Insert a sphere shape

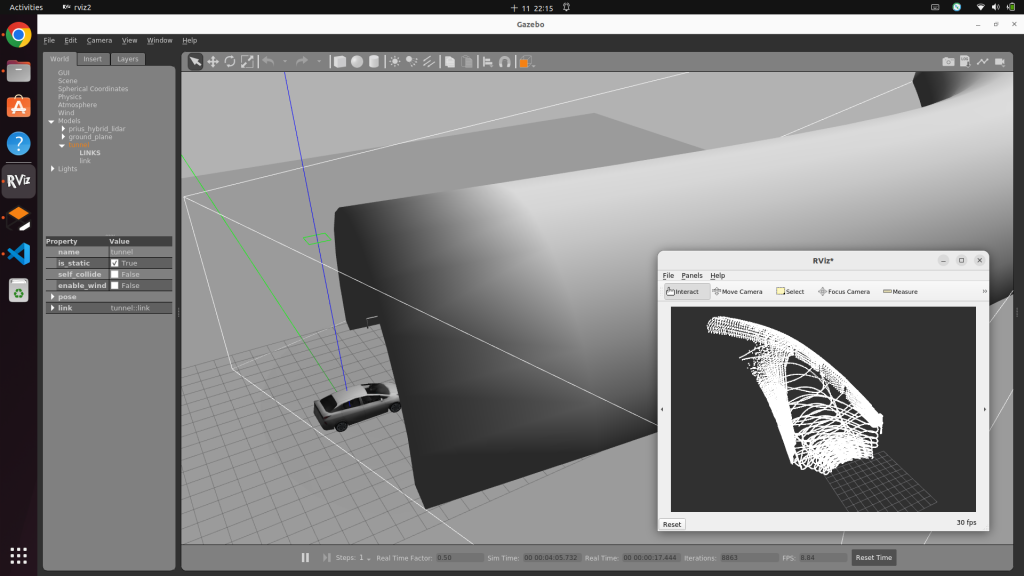pos(357,61)
